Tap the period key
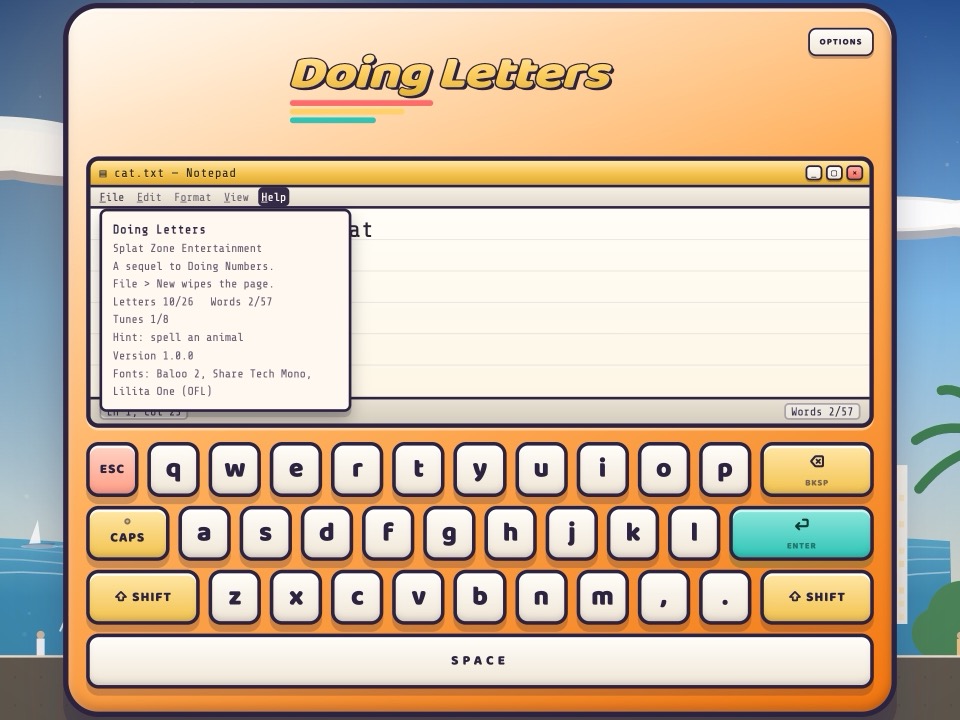The width and height of the screenshot is (960, 720). 724,597
